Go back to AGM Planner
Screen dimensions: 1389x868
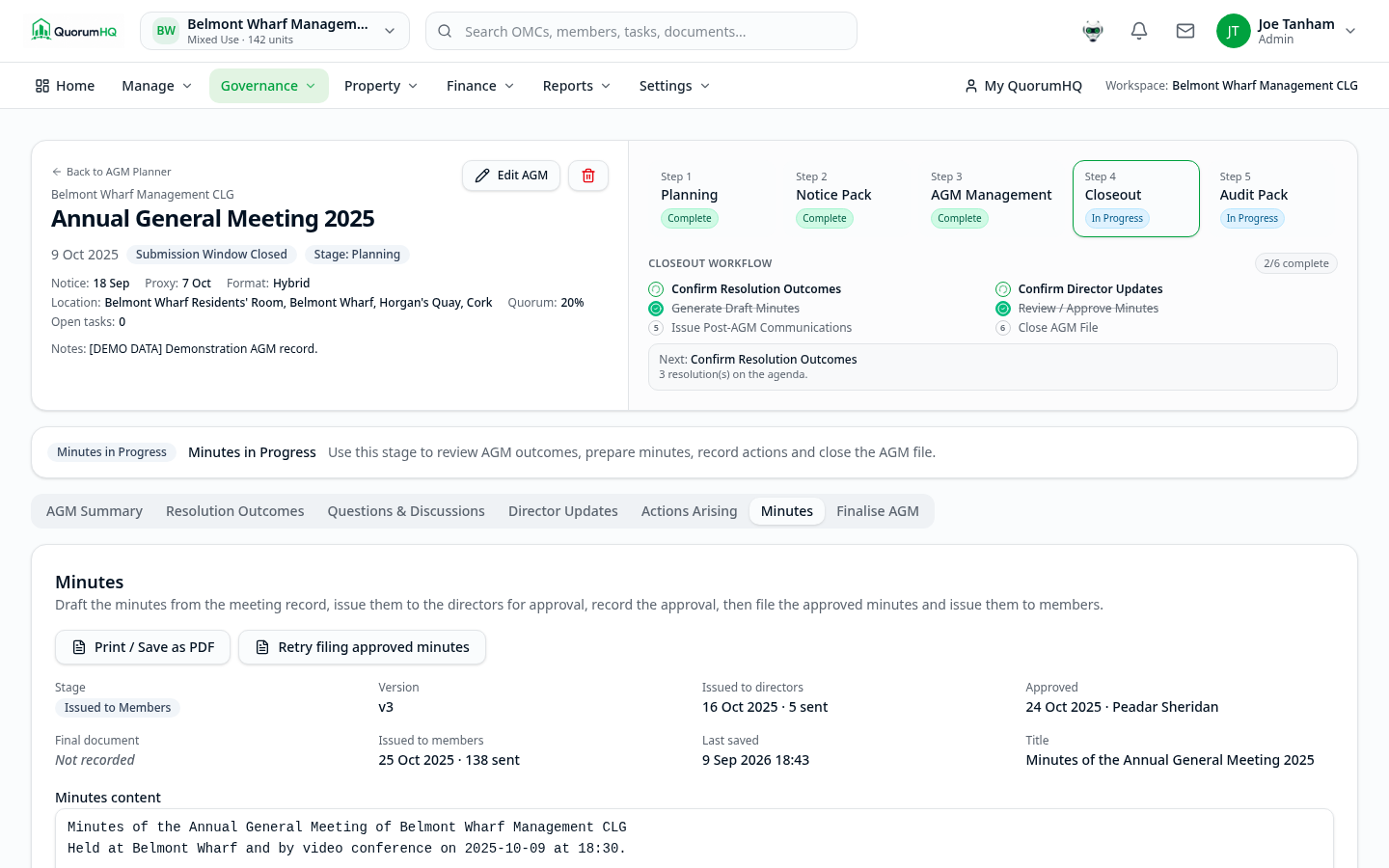coord(111,172)
